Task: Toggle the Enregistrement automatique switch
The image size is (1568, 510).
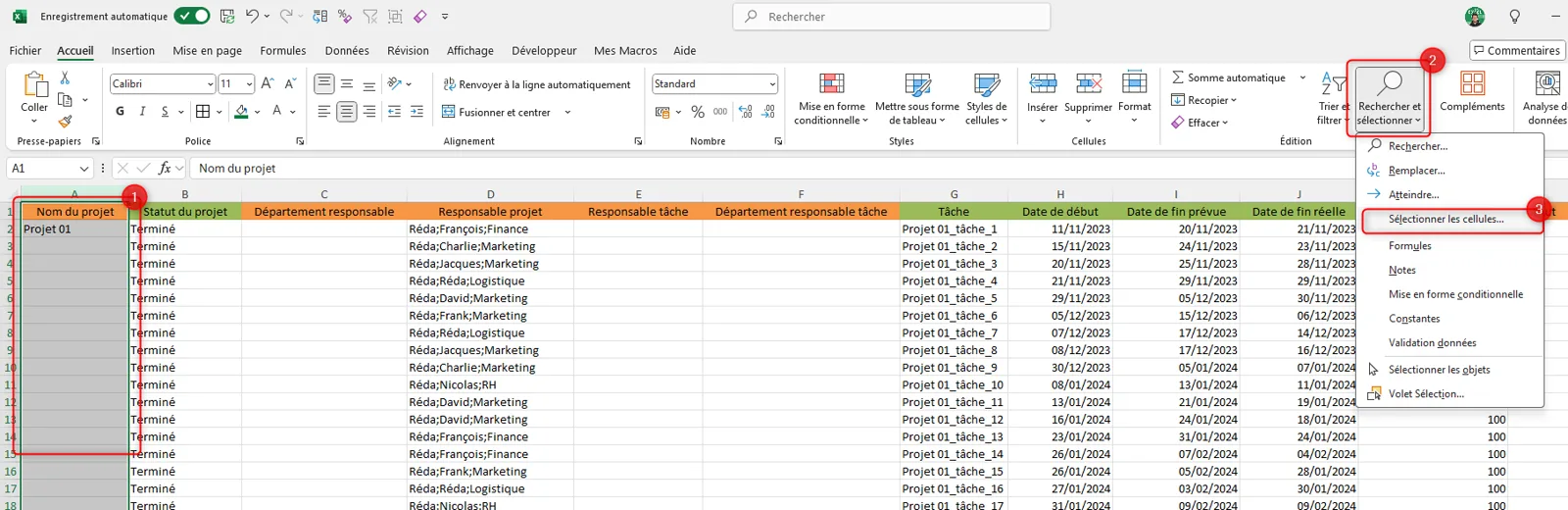Action: [x=192, y=16]
